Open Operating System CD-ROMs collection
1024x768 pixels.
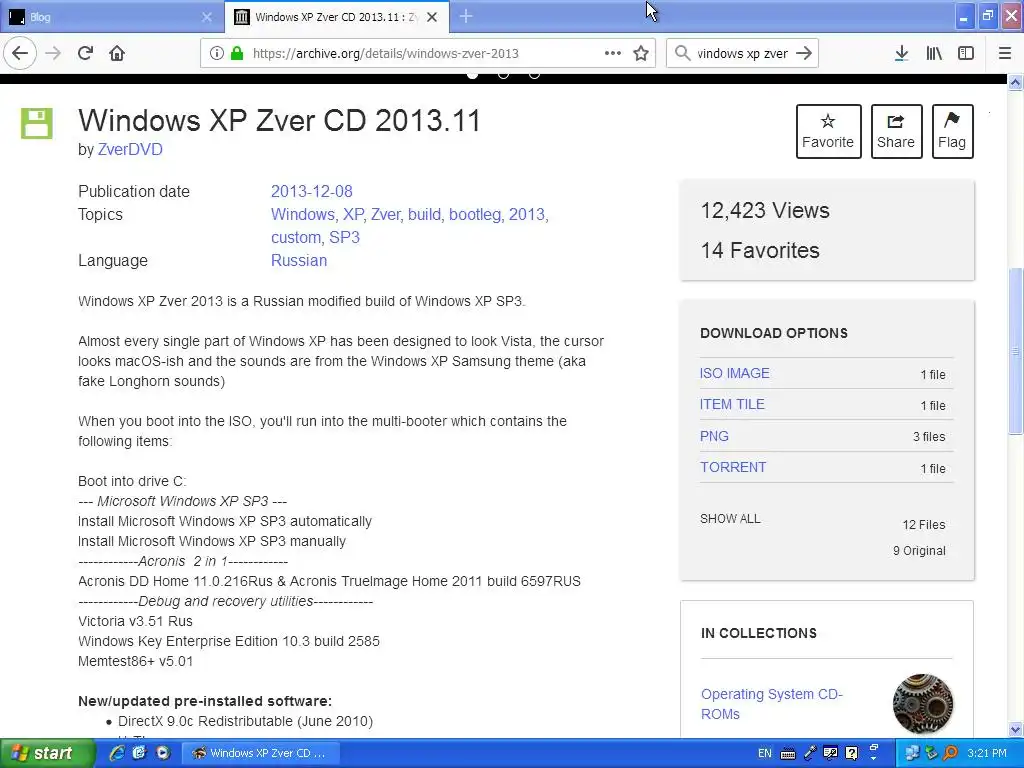coord(772,703)
